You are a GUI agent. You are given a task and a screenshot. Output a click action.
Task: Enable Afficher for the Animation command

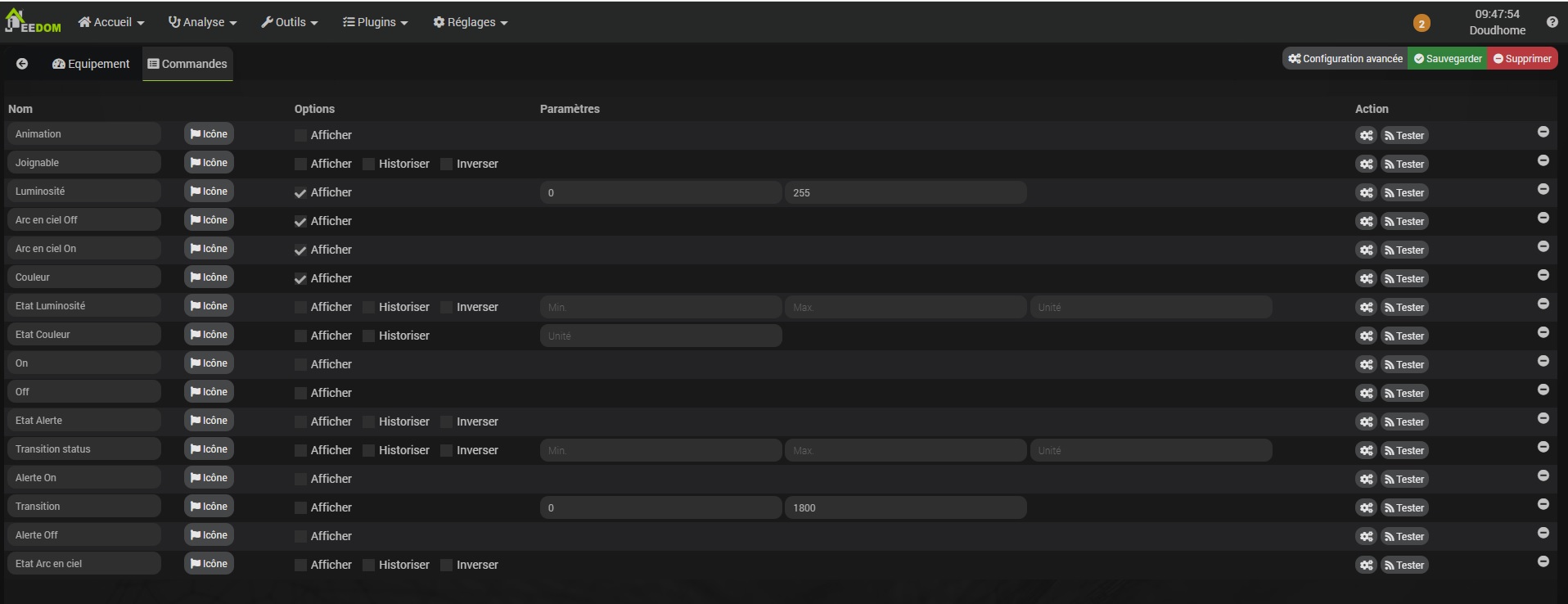[300, 136]
